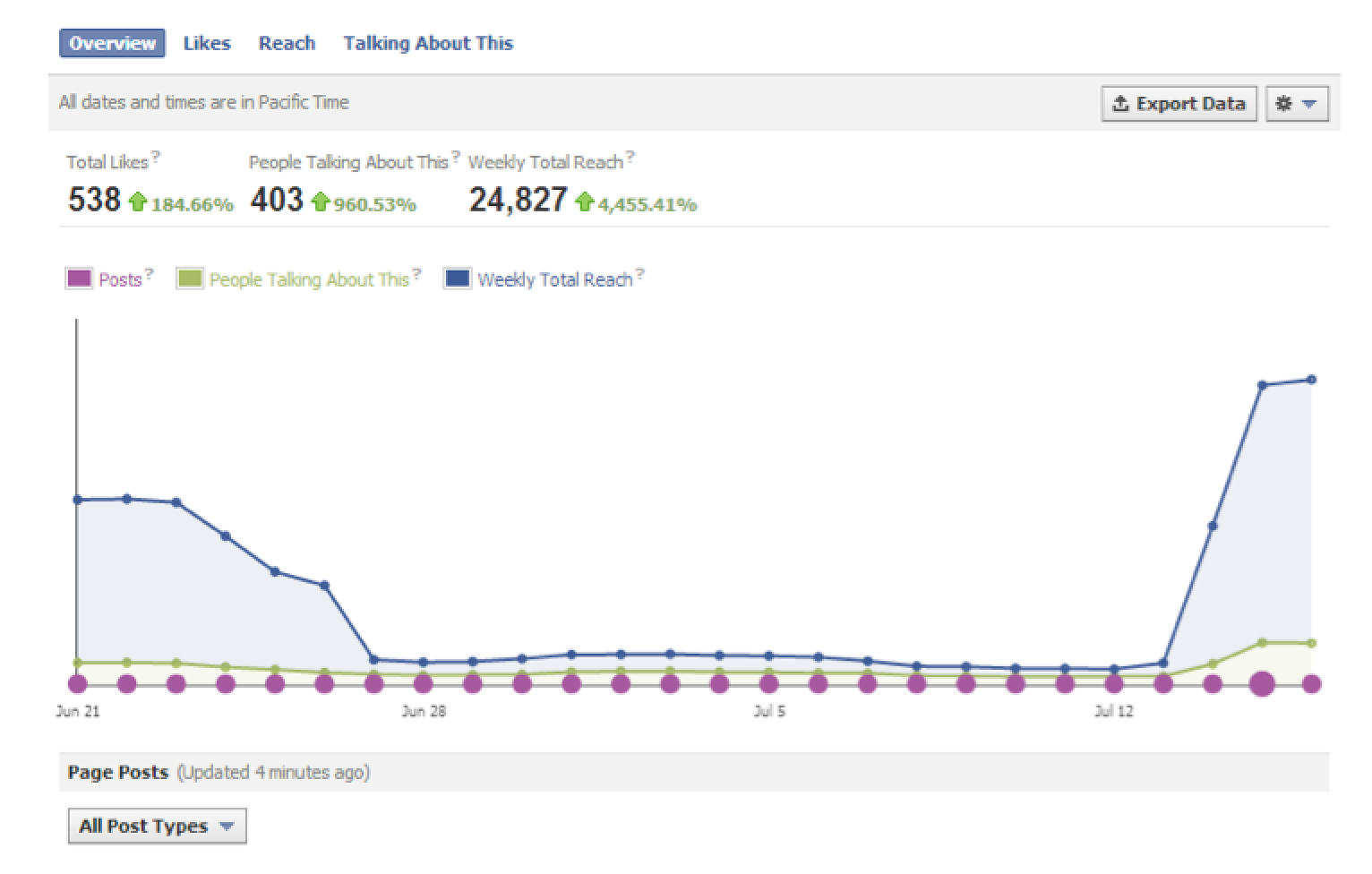Toggle the Posts legend checkbox
The height and width of the screenshot is (874, 1372).
coord(79,279)
